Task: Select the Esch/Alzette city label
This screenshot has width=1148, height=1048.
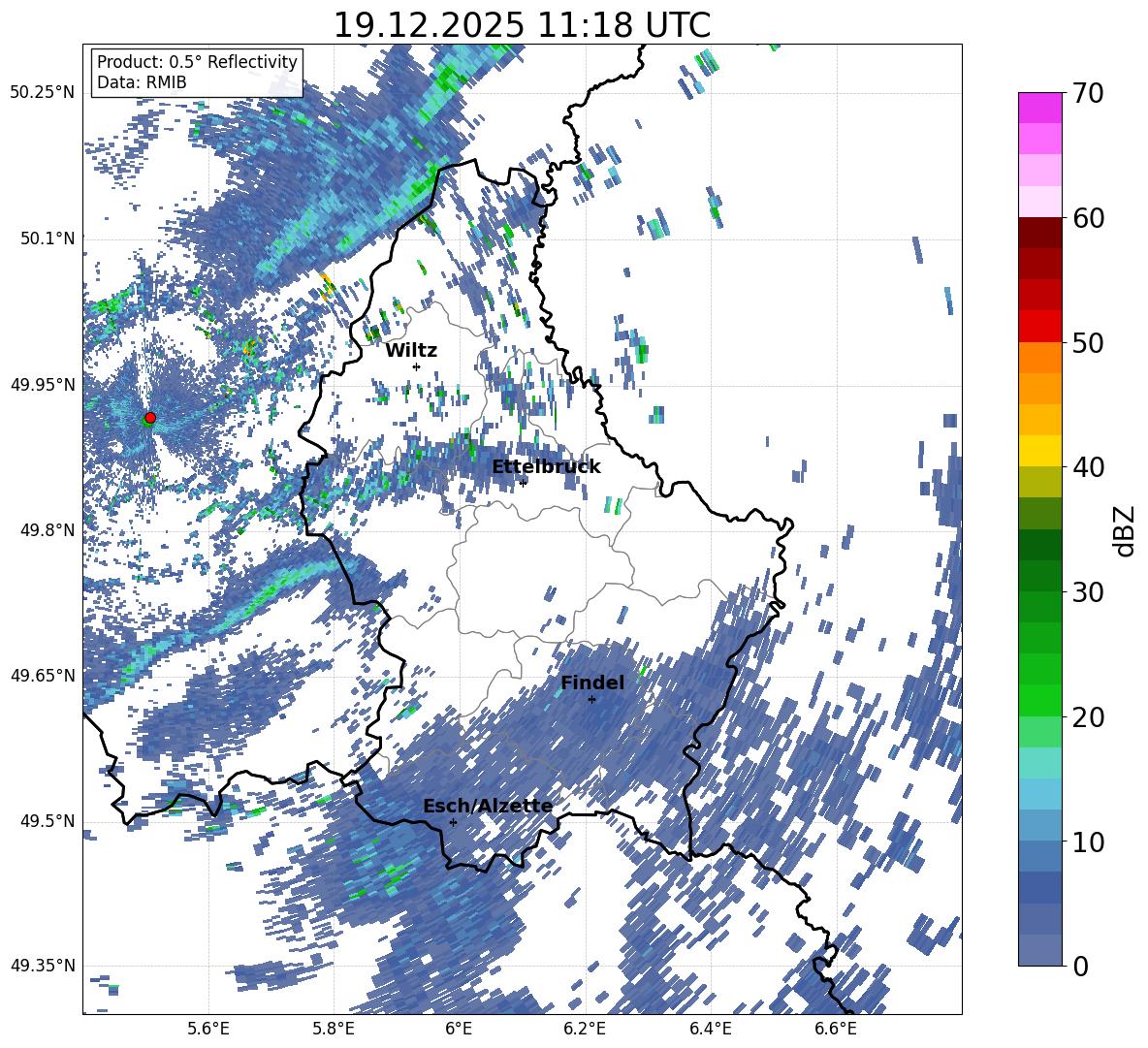Action: pyautogui.click(x=488, y=807)
